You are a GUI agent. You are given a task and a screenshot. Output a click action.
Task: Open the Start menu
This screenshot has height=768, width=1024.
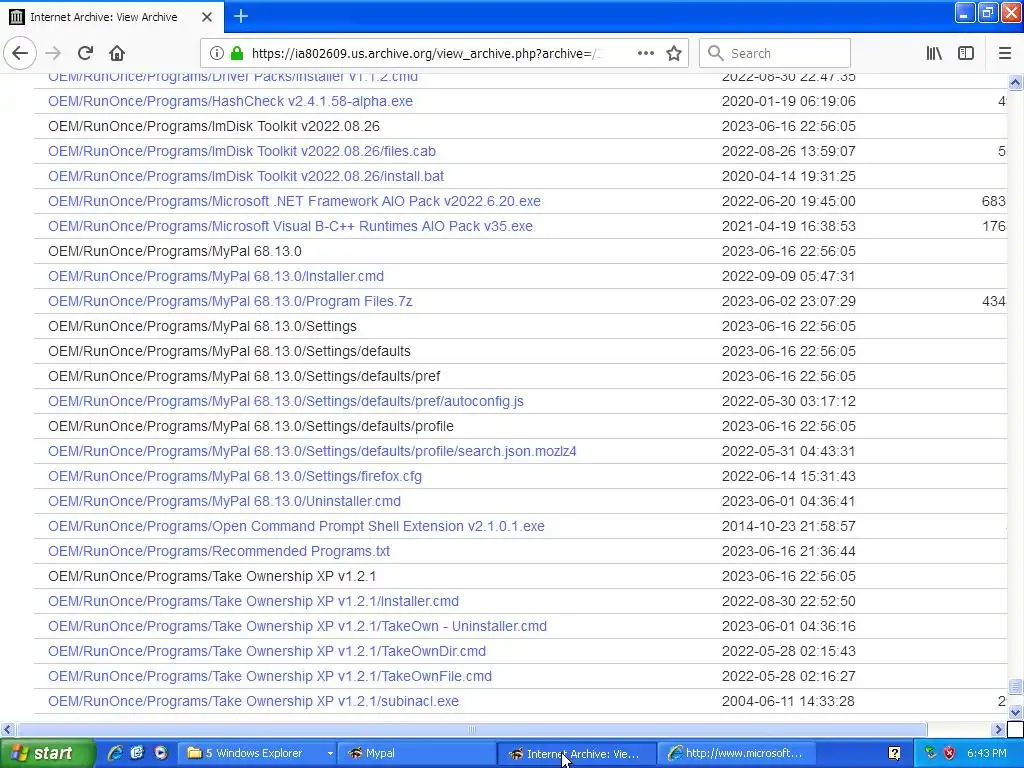click(47, 753)
